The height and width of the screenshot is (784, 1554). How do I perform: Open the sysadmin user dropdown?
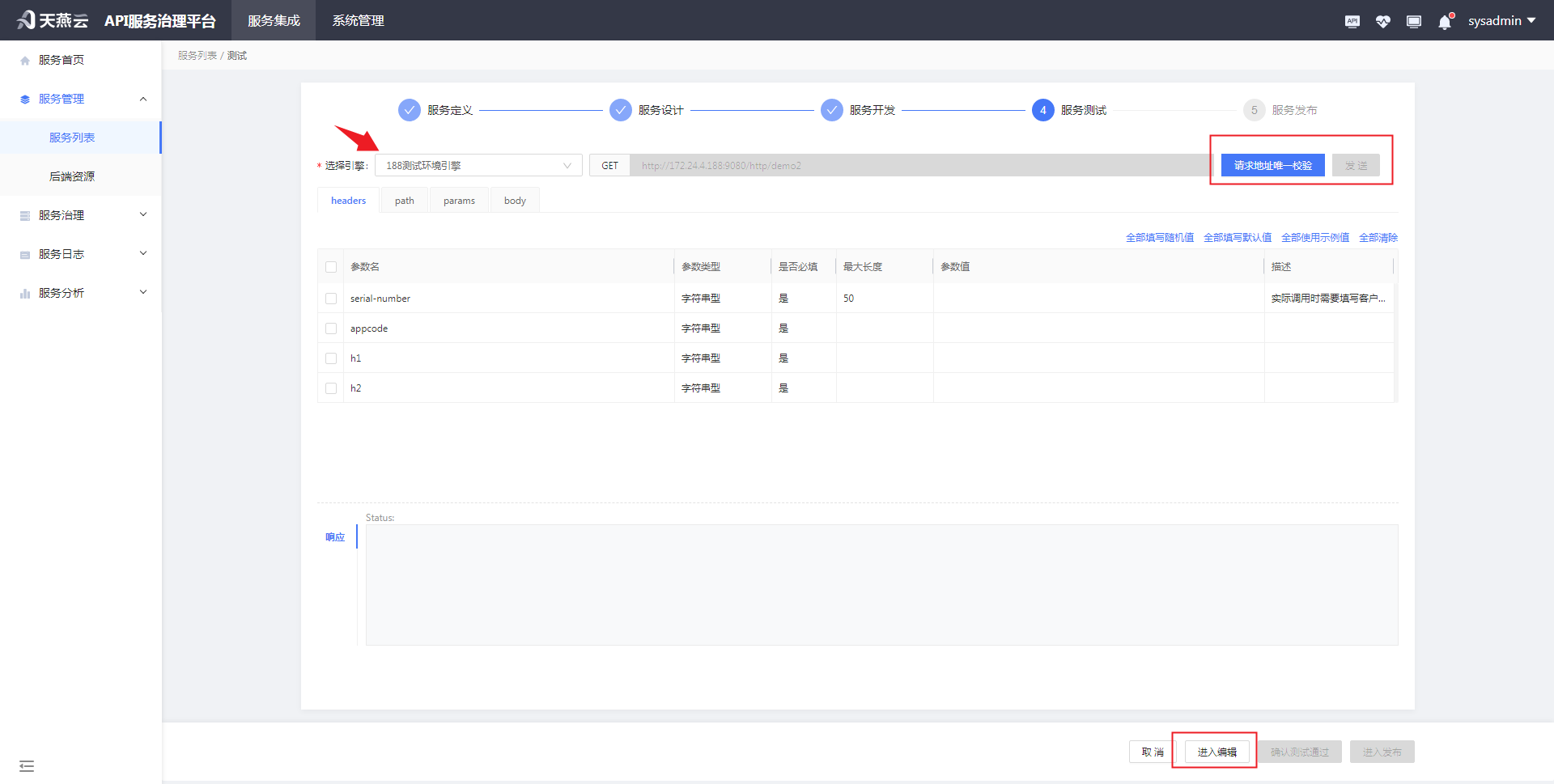pyautogui.click(x=1501, y=21)
